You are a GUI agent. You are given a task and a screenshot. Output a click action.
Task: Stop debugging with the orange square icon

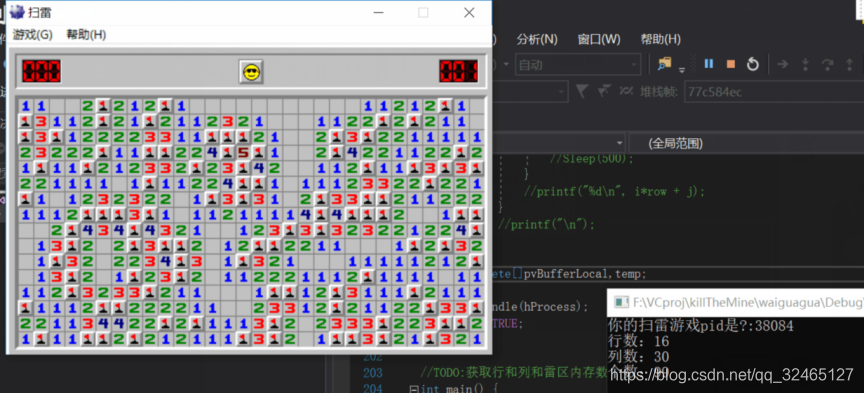[731, 64]
